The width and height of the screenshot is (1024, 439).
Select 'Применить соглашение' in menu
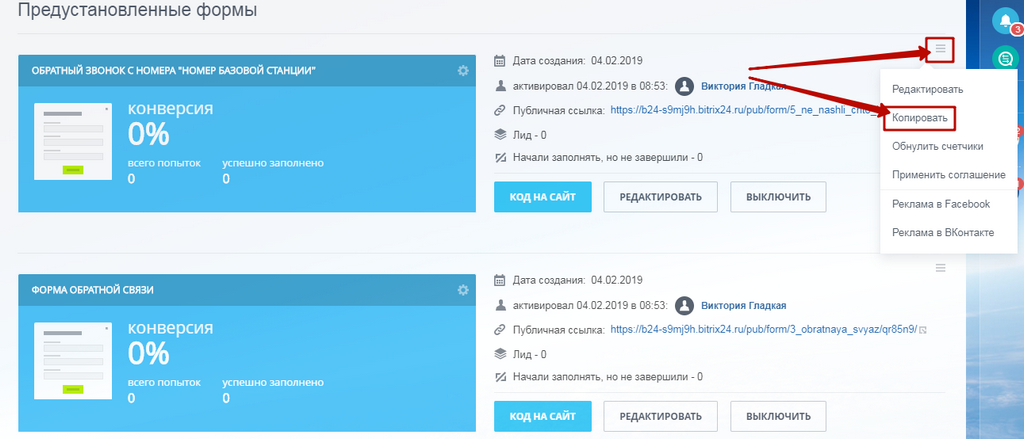coord(948,175)
